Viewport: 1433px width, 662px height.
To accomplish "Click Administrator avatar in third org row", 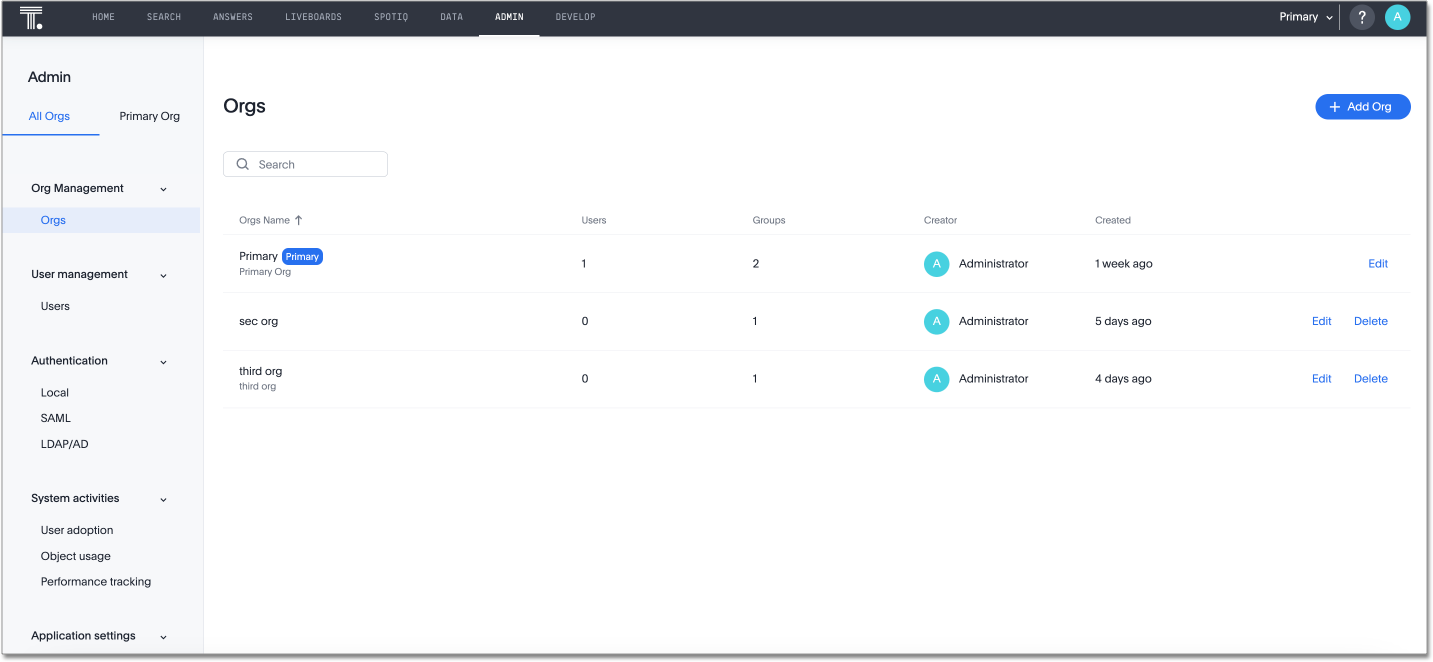I will [x=936, y=379].
